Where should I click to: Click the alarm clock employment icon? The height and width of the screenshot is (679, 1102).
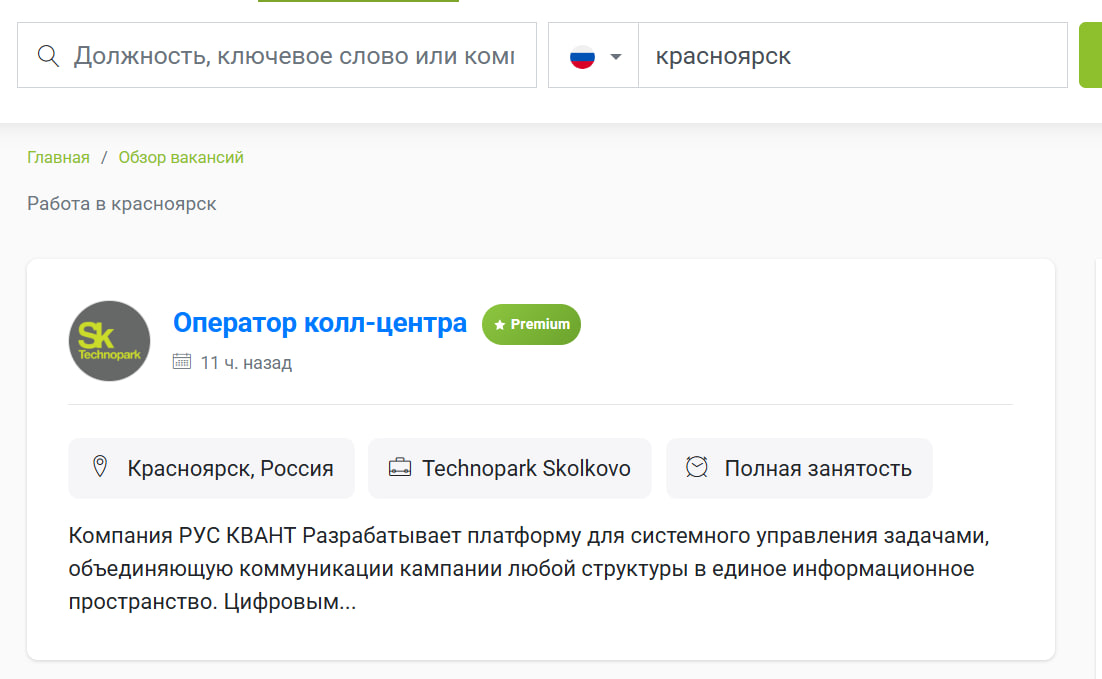697,467
